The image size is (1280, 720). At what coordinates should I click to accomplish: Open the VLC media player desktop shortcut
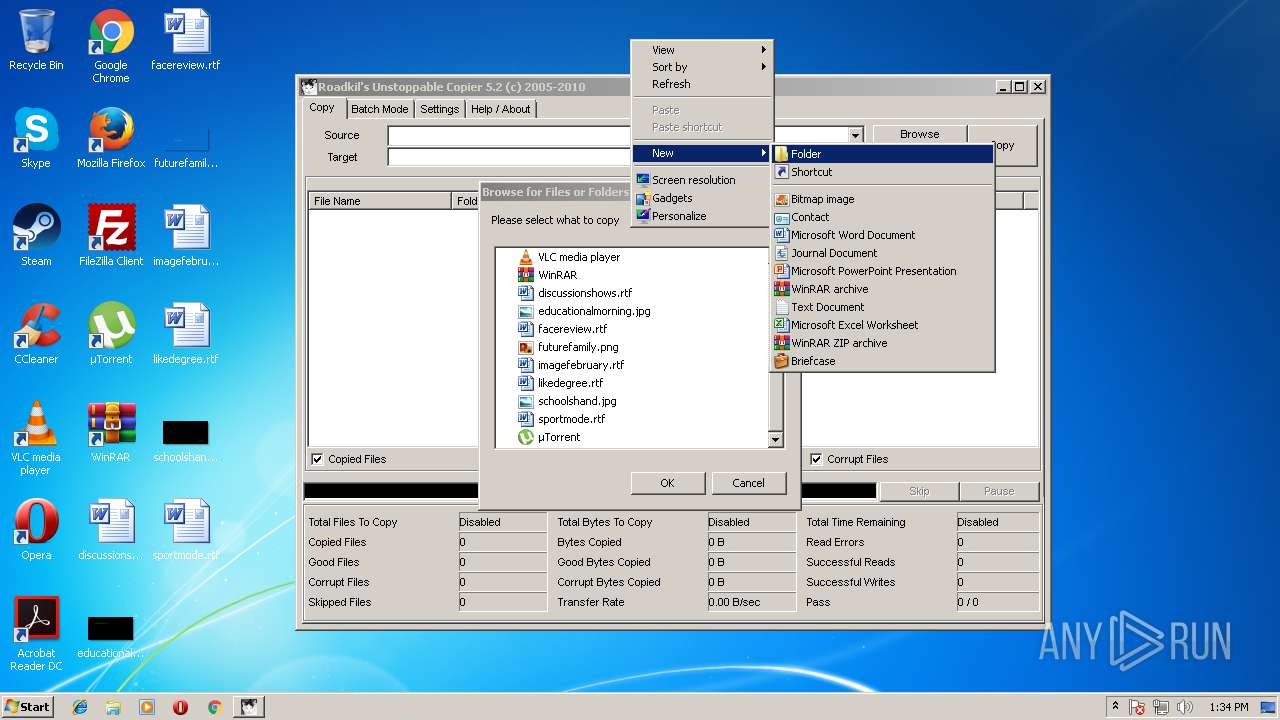[x=36, y=439]
